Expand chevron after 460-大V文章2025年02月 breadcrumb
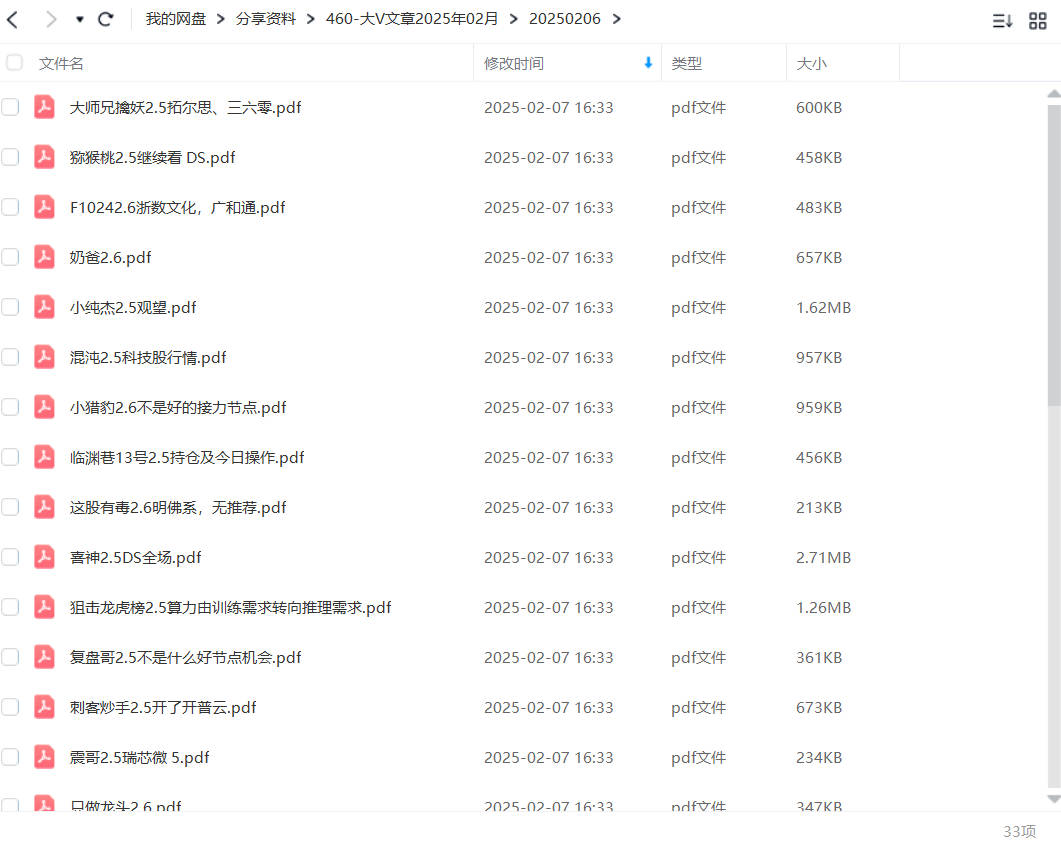Viewport: 1061px width, 847px height. 514,19
